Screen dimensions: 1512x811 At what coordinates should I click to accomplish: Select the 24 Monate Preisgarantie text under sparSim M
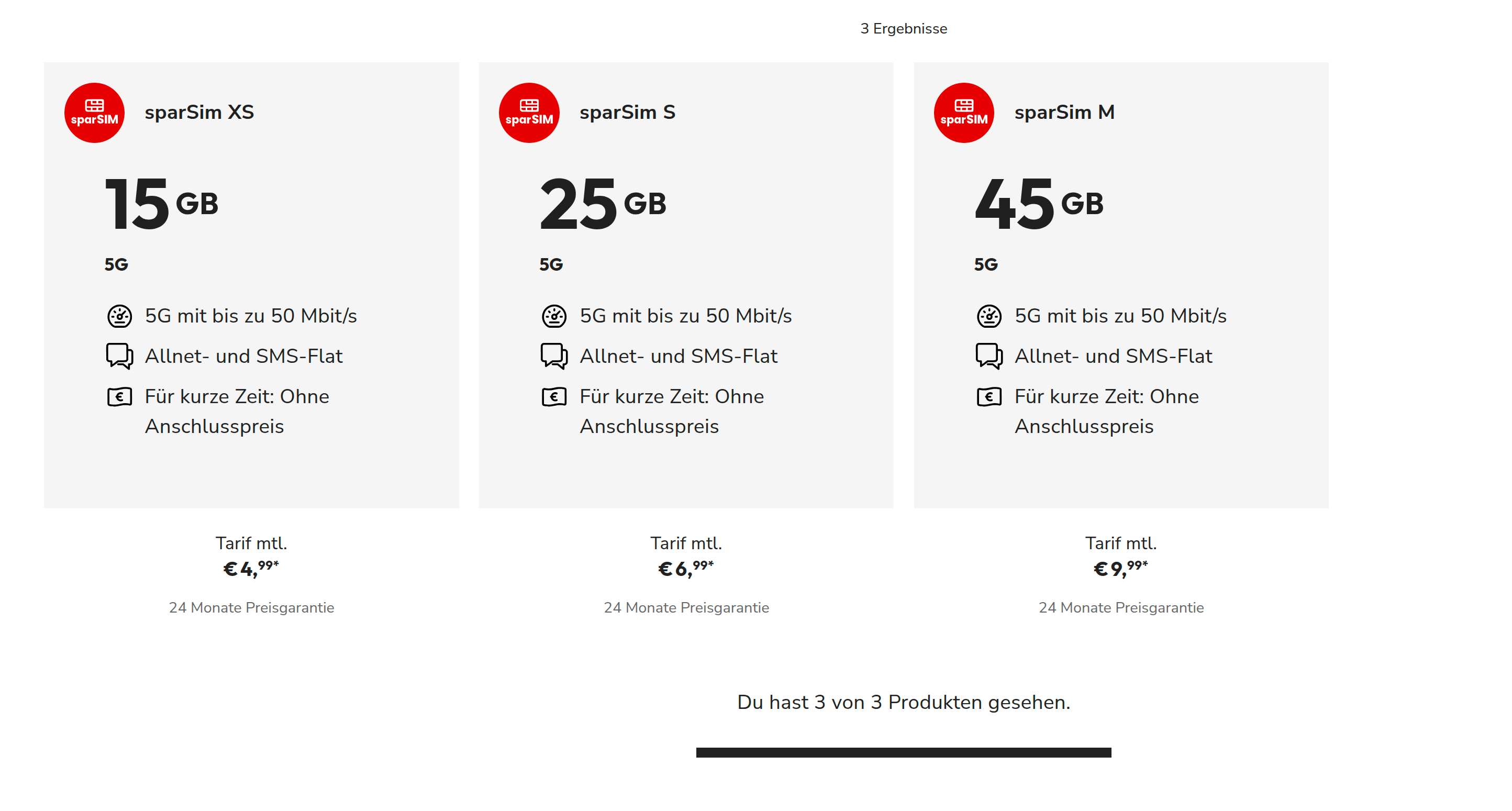pyautogui.click(x=1121, y=608)
